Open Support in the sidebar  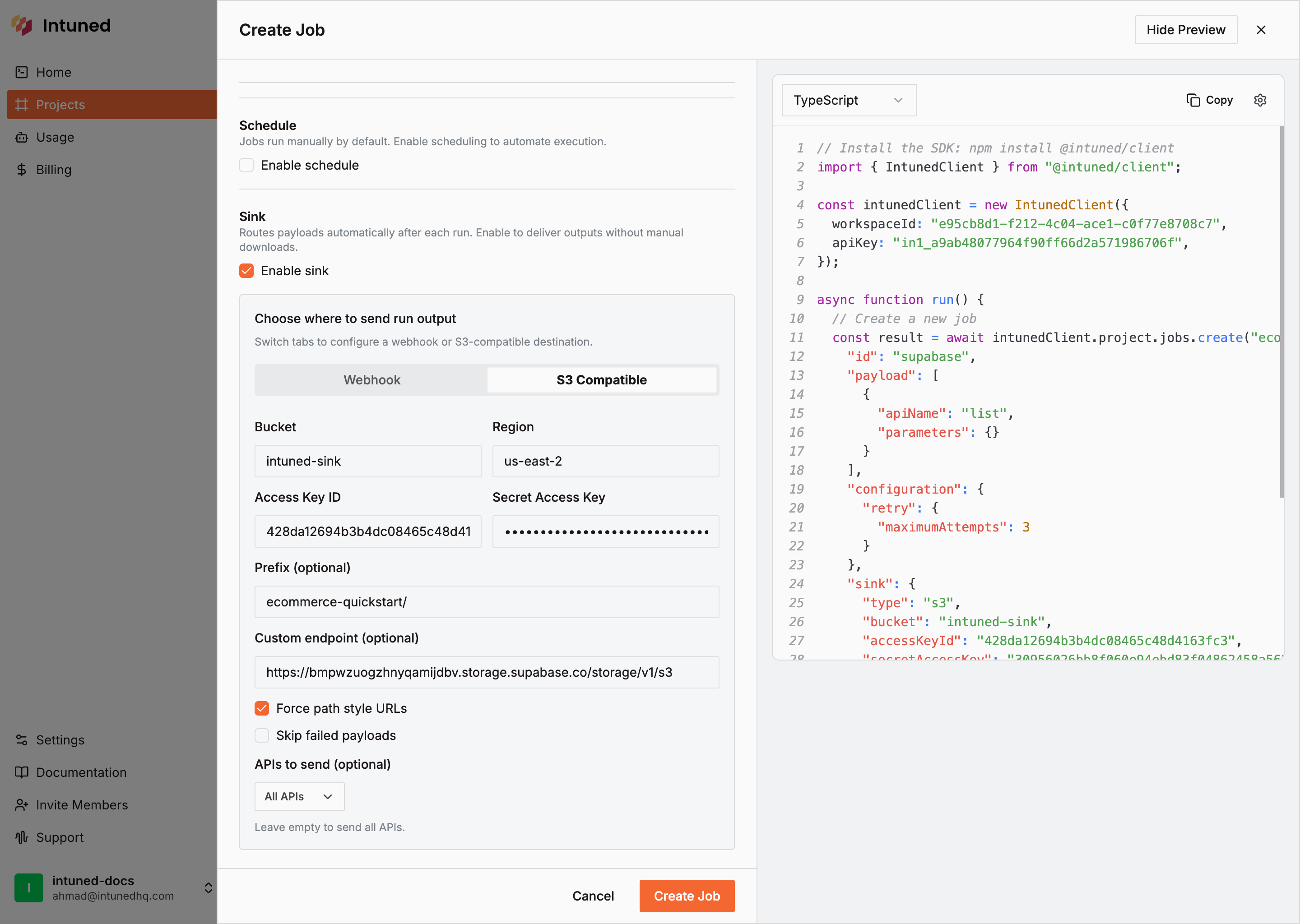point(111,837)
